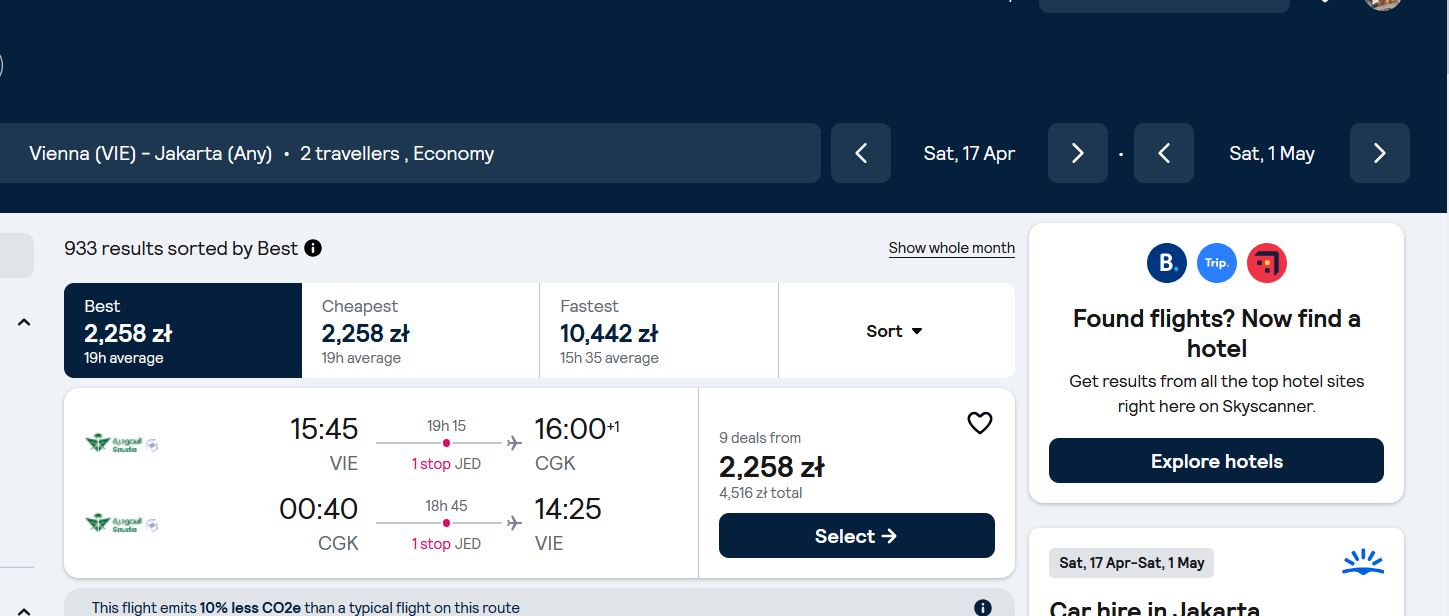Click the car hire sunrise logo

(x=1363, y=563)
